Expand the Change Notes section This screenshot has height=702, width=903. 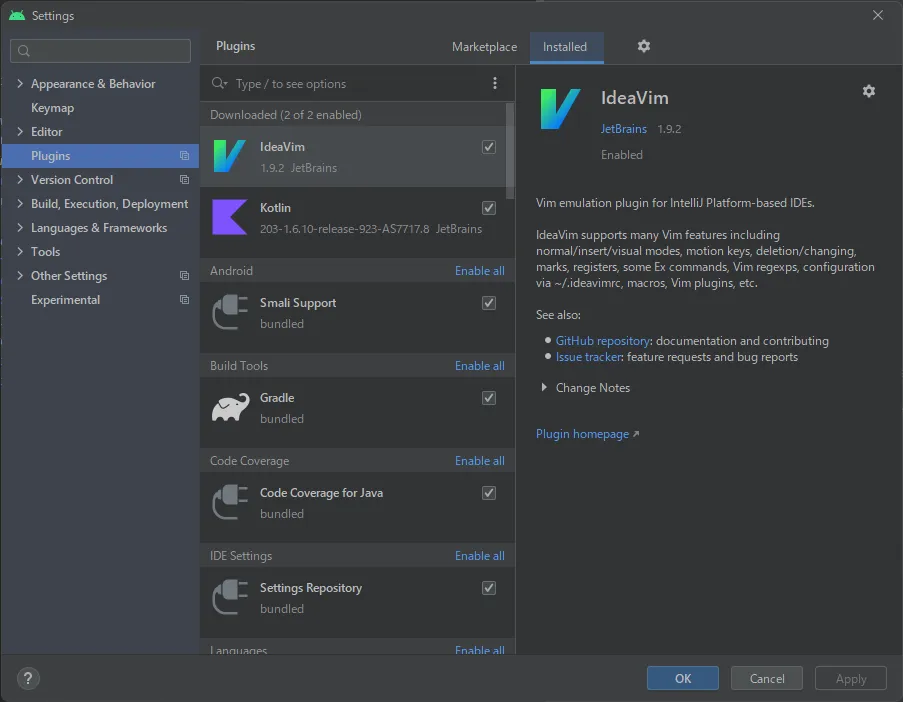(544, 388)
